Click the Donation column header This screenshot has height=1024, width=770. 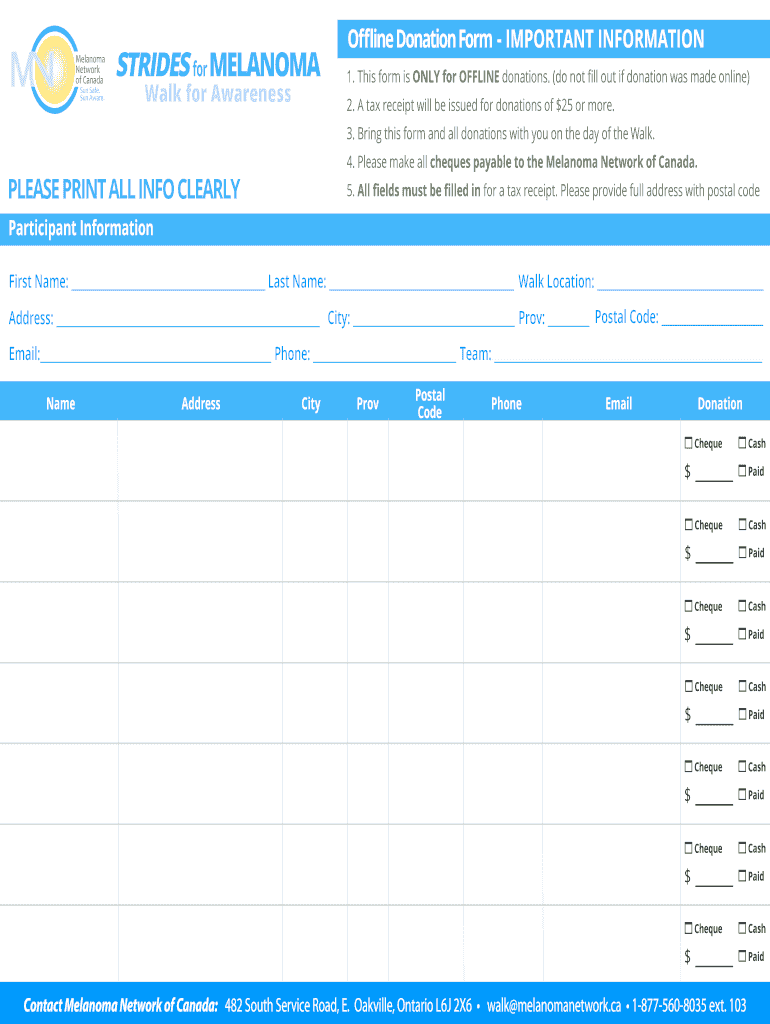[719, 404]
